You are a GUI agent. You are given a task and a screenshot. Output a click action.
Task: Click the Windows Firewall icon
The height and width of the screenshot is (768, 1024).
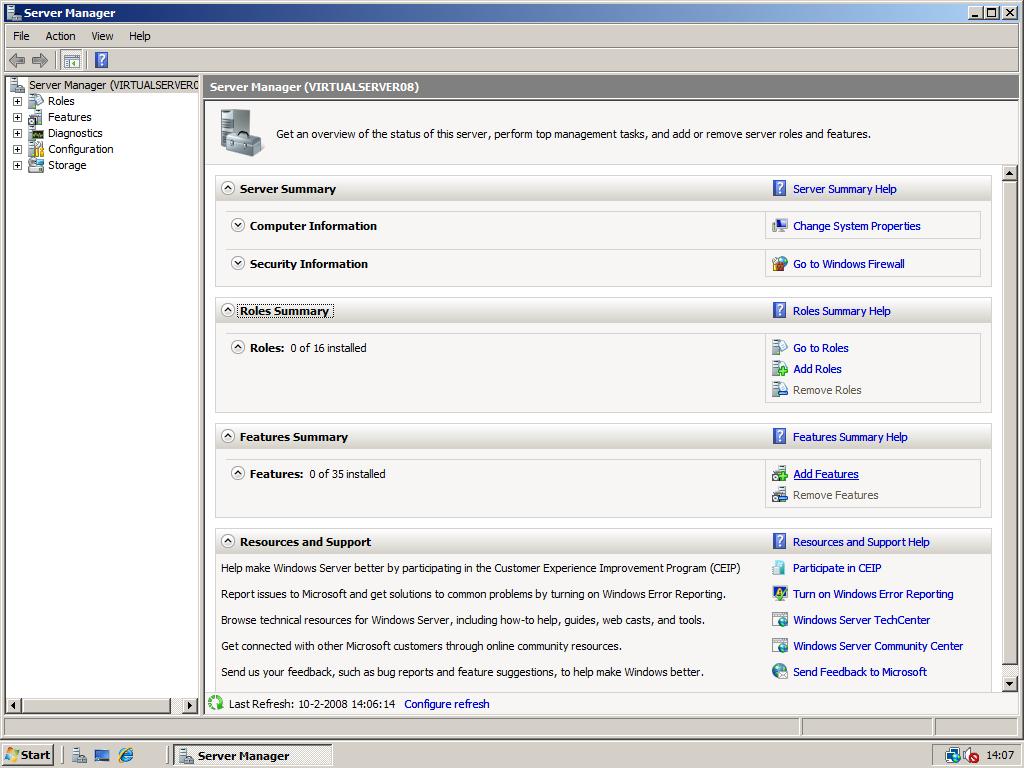pyautogui.click(x=779, y=264)
